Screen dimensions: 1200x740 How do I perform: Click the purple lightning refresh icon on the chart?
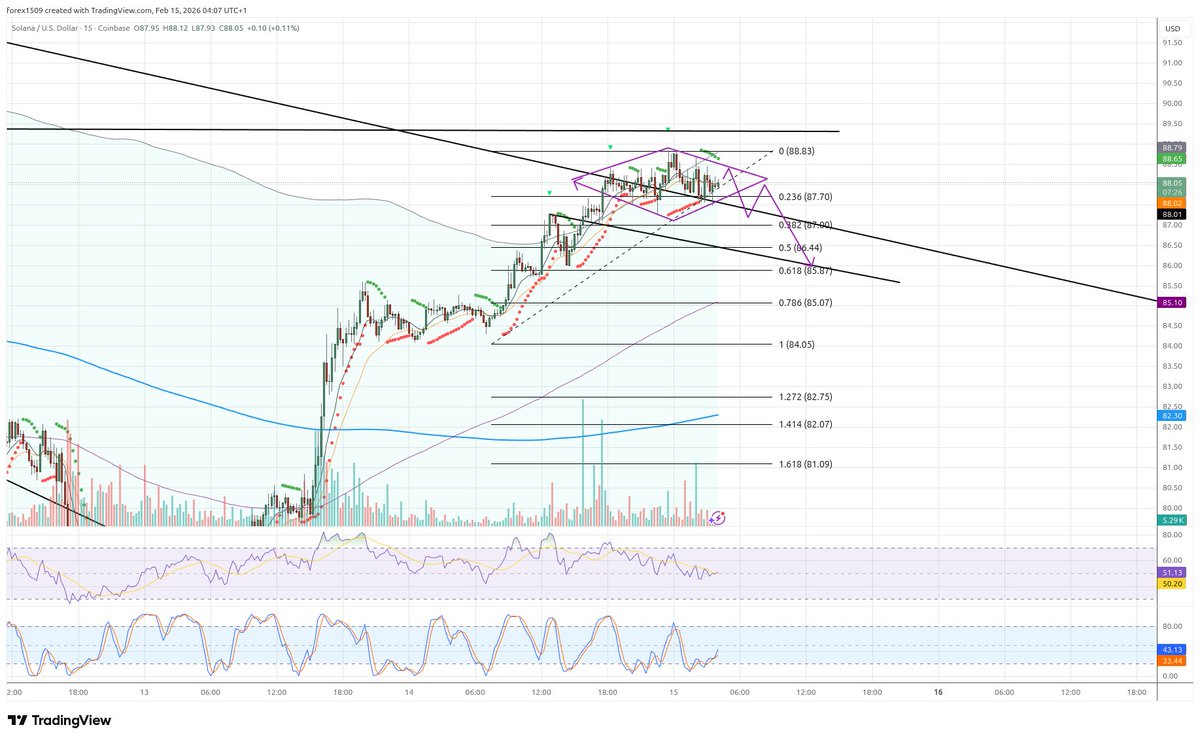point(719,518)
